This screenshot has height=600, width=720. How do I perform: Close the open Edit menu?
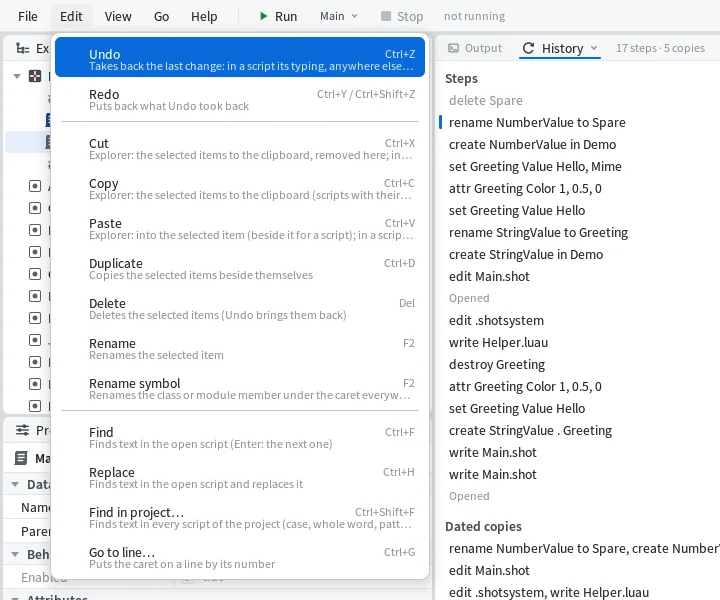71,17
